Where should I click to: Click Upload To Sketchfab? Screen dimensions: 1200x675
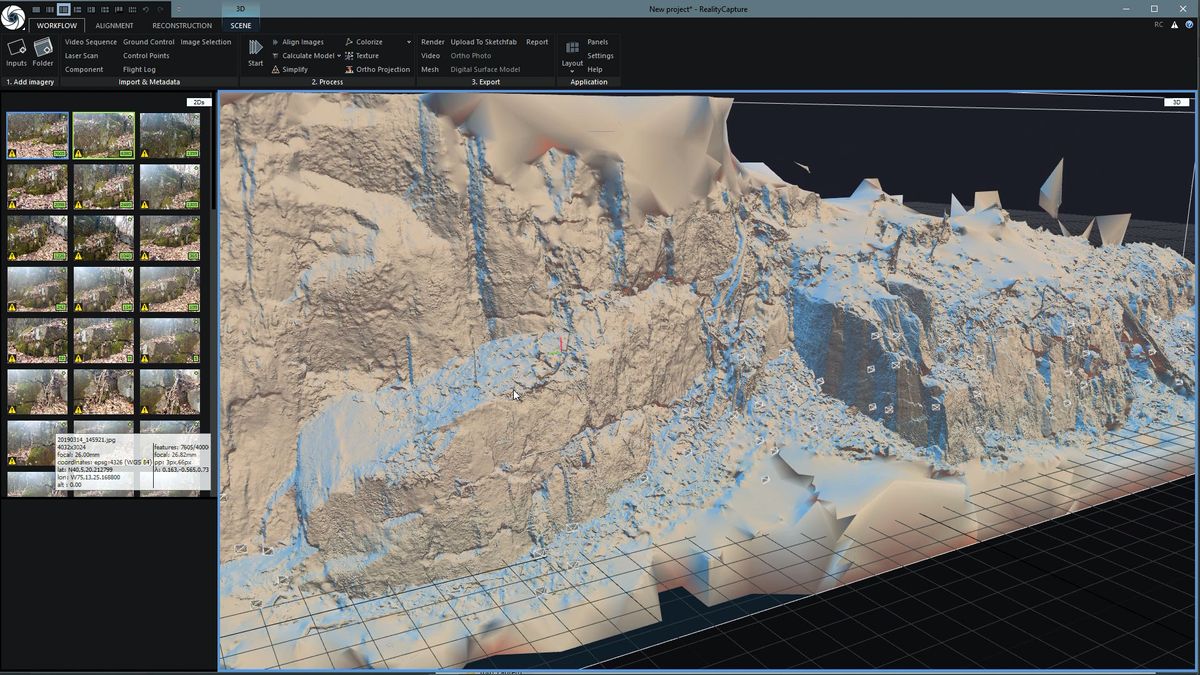(483, 41)
